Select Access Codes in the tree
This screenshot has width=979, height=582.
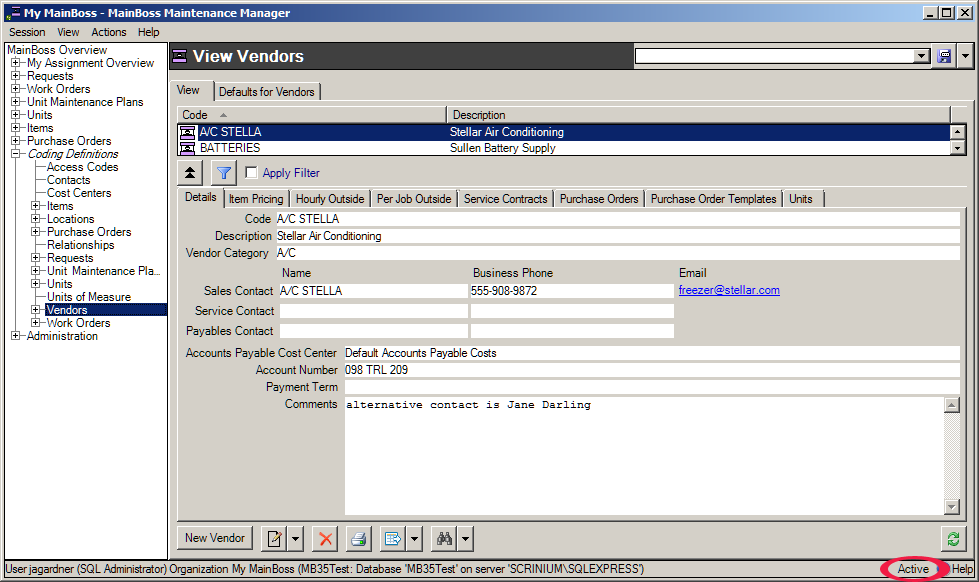82,167
